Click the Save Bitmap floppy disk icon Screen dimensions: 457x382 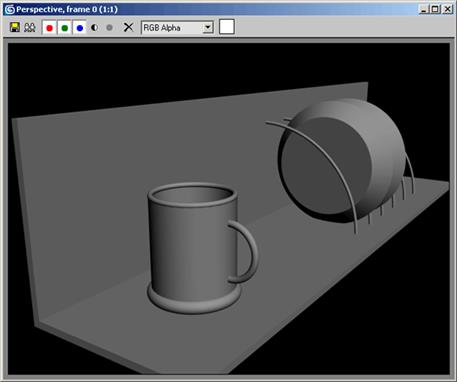pyautogui.click(x=15, y=27)
